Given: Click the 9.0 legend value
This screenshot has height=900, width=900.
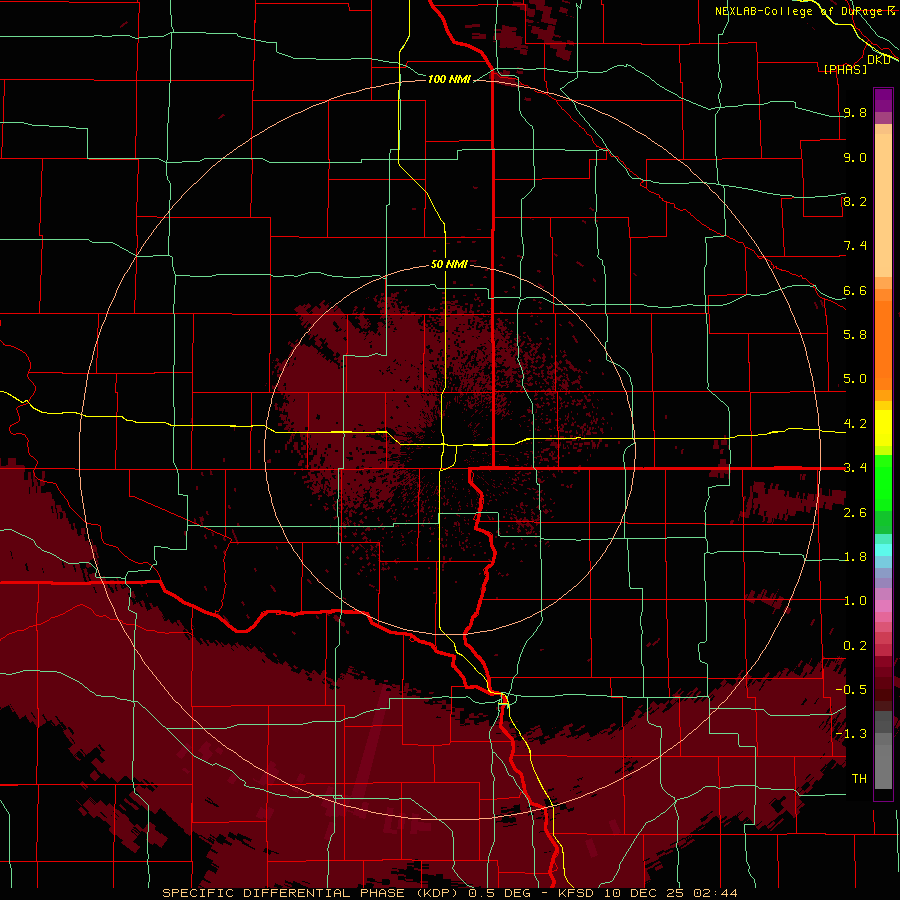Looking at the screenshot, I should tap(855, 157).
